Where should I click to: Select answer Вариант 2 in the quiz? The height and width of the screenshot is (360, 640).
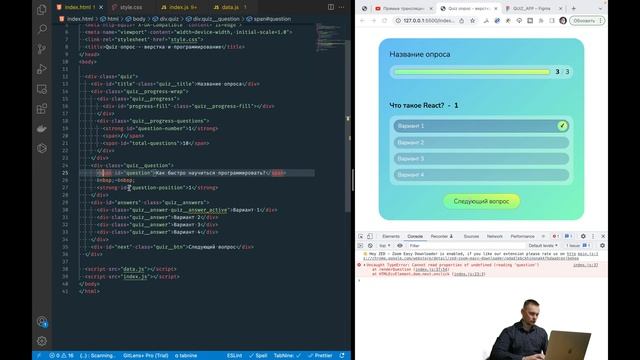(481, 142)
